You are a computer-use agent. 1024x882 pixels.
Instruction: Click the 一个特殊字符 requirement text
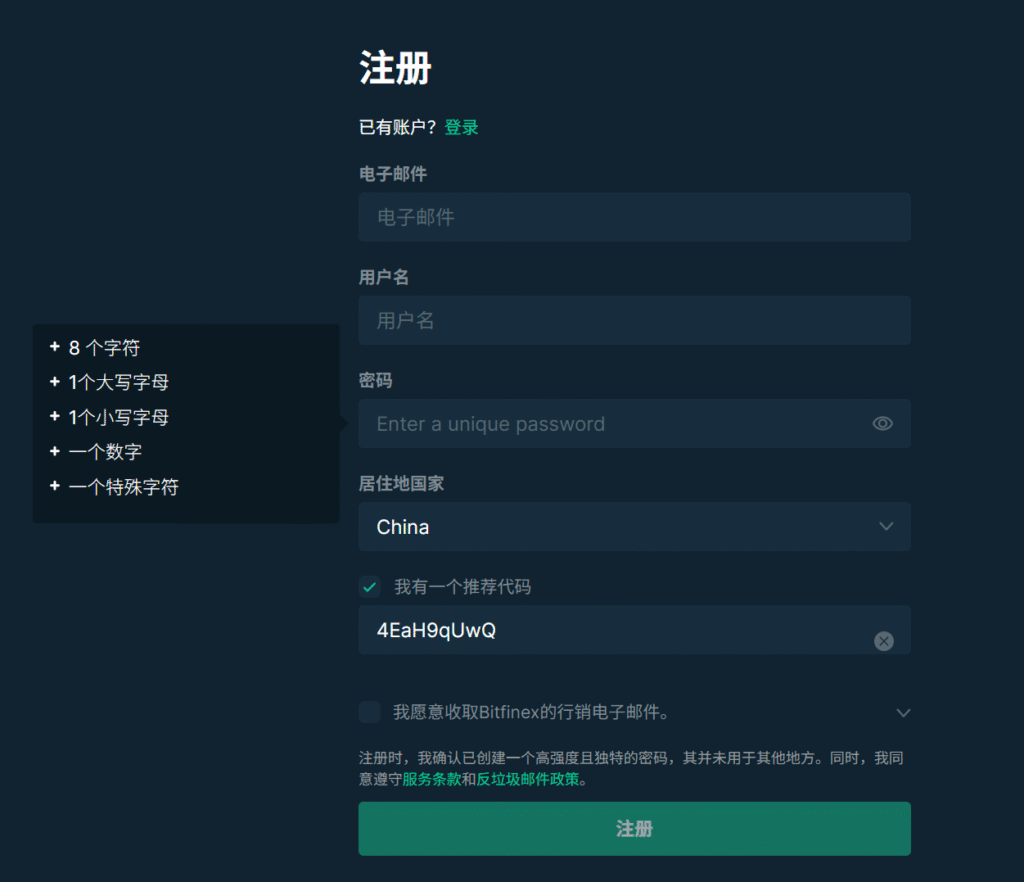click(x=123, y=487)
